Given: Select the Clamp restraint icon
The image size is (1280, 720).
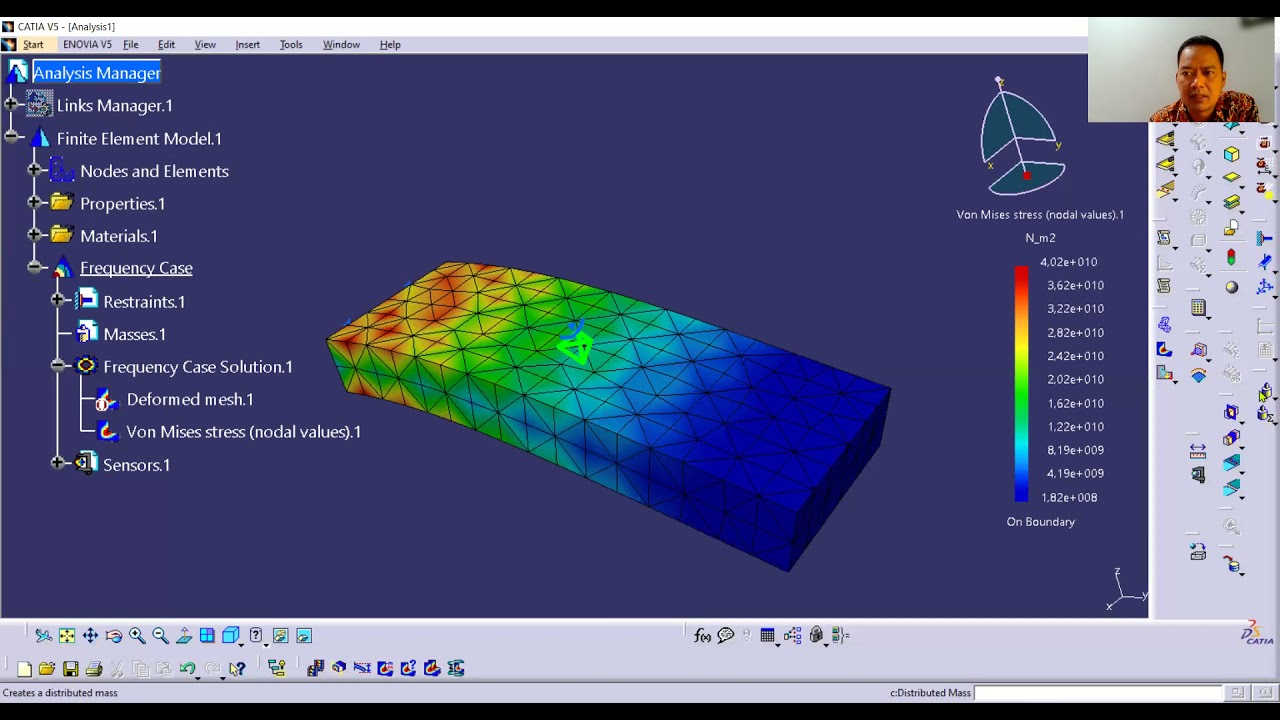Looking at the screenshot, I should [x=1264, y=238].
